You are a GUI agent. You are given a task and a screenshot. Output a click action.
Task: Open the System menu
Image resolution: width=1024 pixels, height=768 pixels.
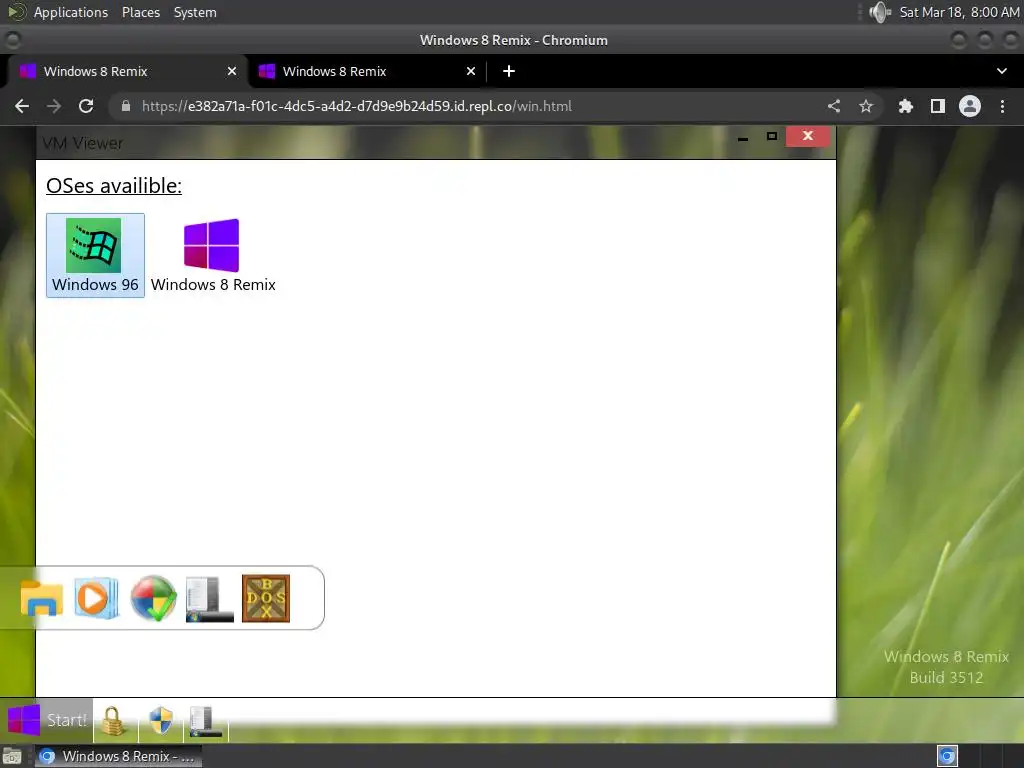pos(195,12)
